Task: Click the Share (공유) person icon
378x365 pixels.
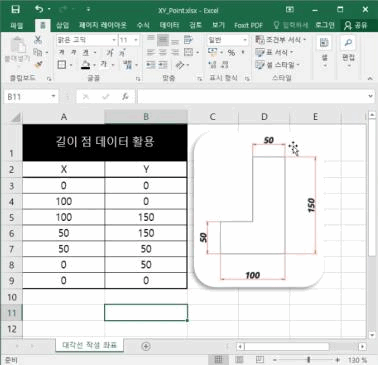Action: point(348,25)
